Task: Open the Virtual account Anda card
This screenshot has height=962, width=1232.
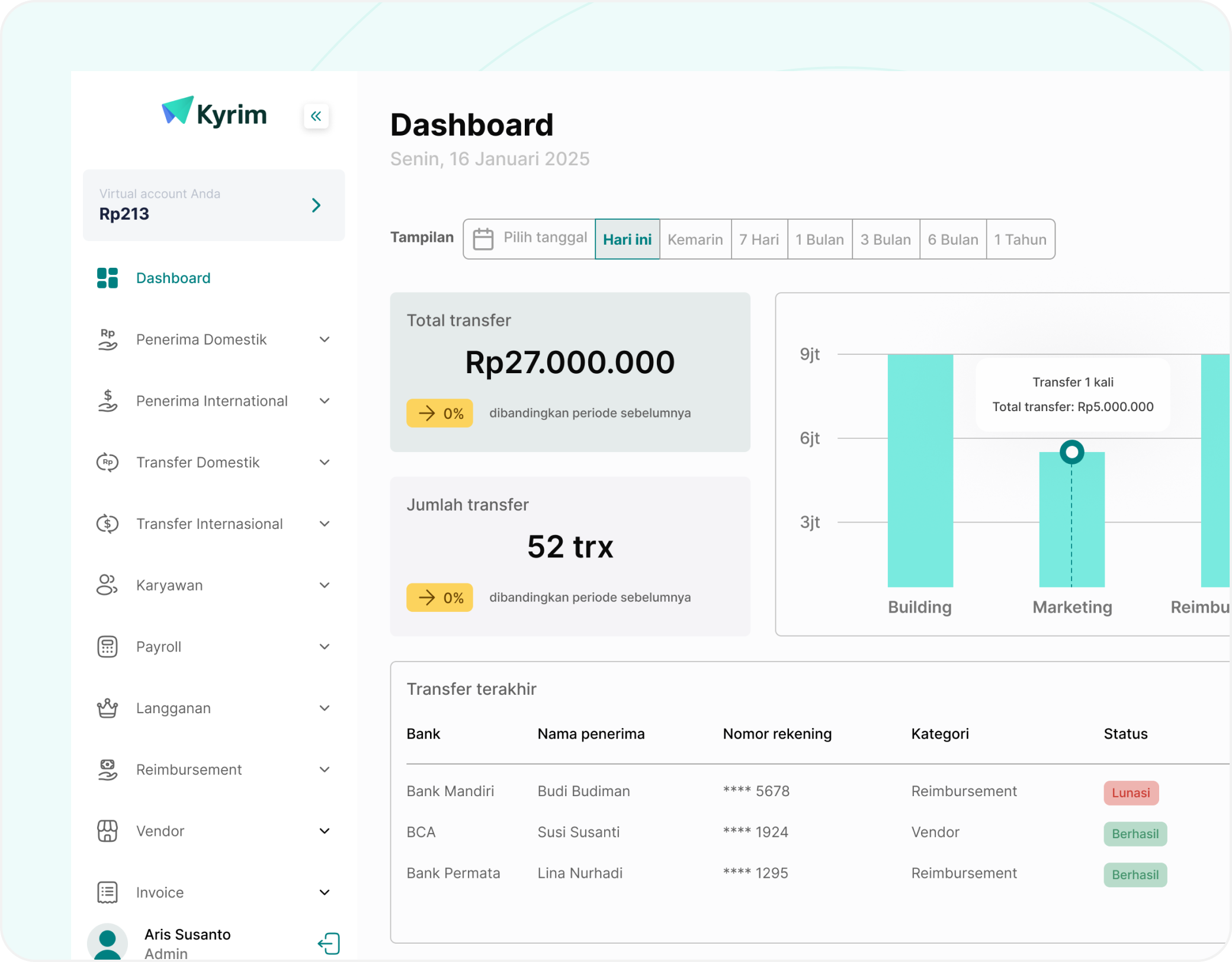Action: (214, 206)
